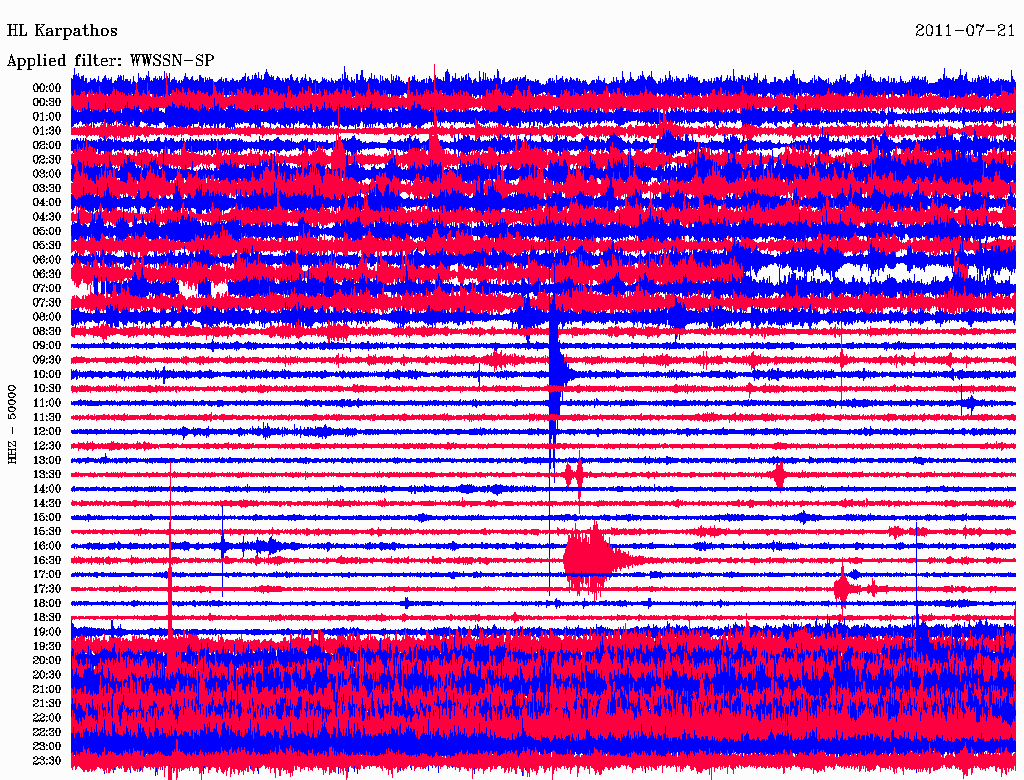
Task: Select the 21:00 time label
Action: pyautogui.click(x=47, y=689)
